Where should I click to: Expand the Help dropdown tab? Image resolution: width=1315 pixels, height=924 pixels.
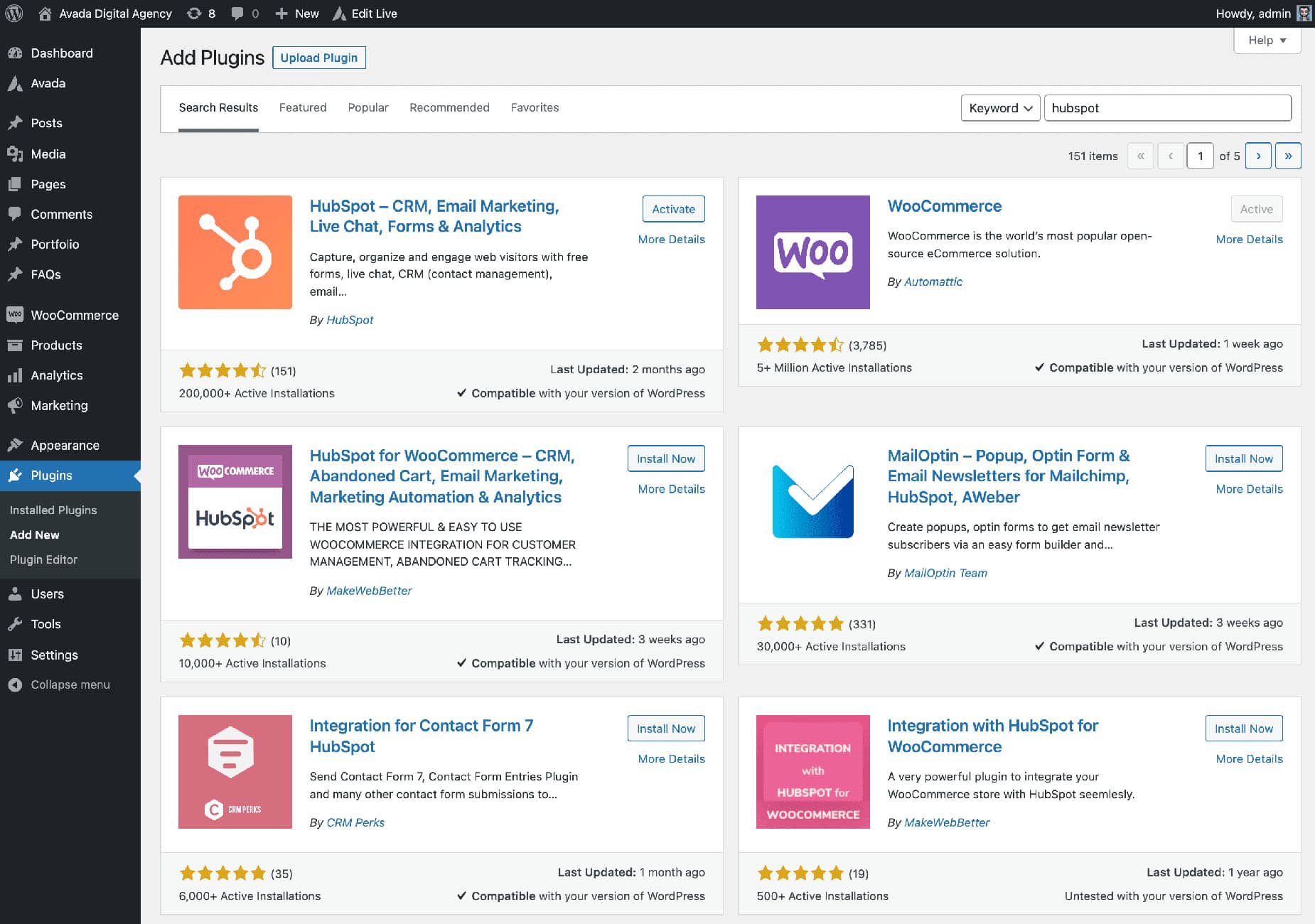coord(1267,41)
